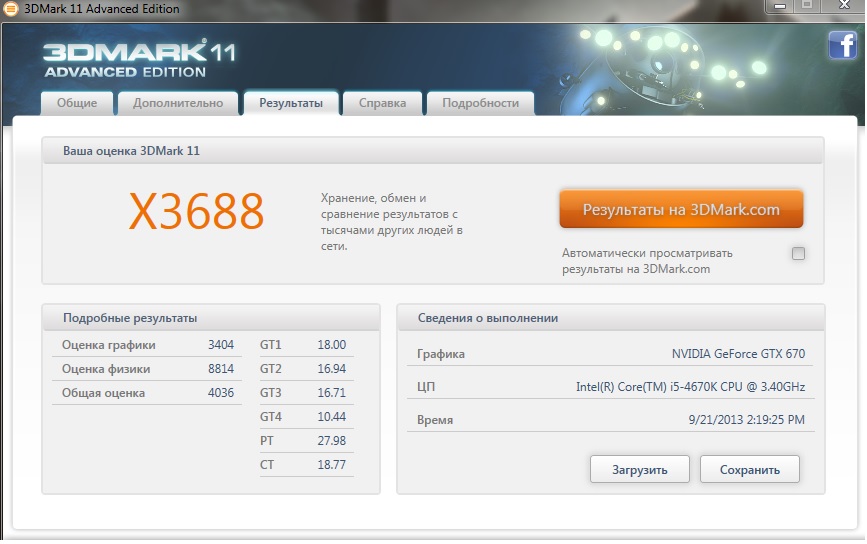Click the Графика label
867x544 pixels.
coord(441,354)
